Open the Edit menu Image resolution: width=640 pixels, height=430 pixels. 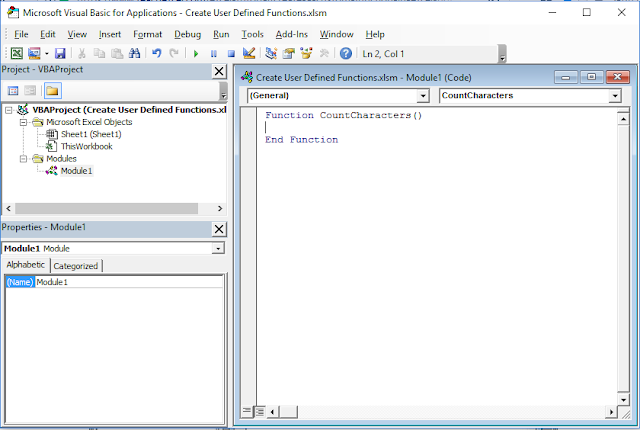click(x=47, y=34)
